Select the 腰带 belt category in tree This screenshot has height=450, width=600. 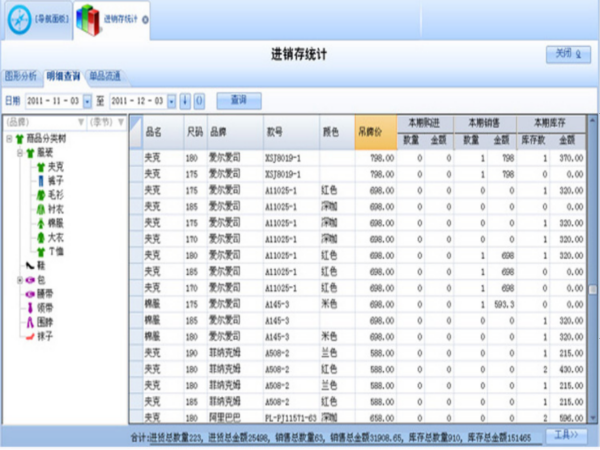click(x=36, y=294)
